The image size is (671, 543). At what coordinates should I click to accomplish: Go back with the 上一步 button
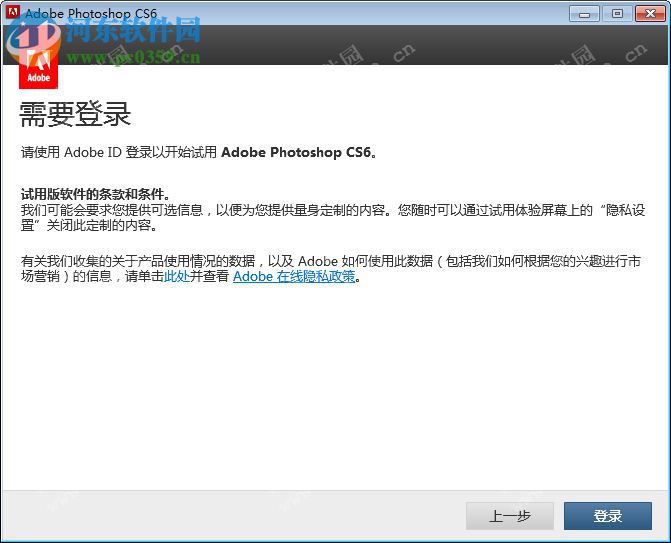click(x=510, y=516)
